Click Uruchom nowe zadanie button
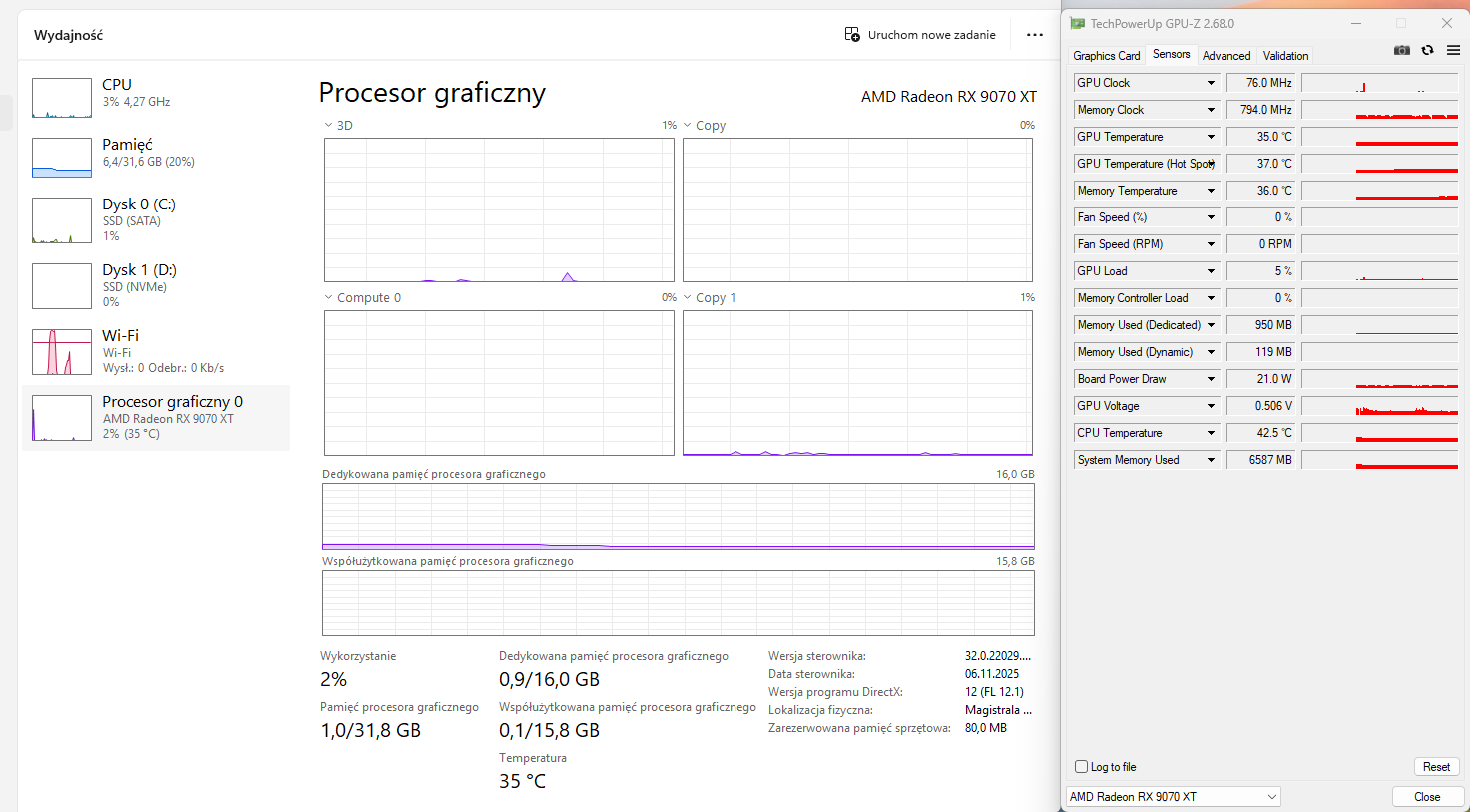The height and width of the screenshot is (812, 1470). click(x=920, y=35)
